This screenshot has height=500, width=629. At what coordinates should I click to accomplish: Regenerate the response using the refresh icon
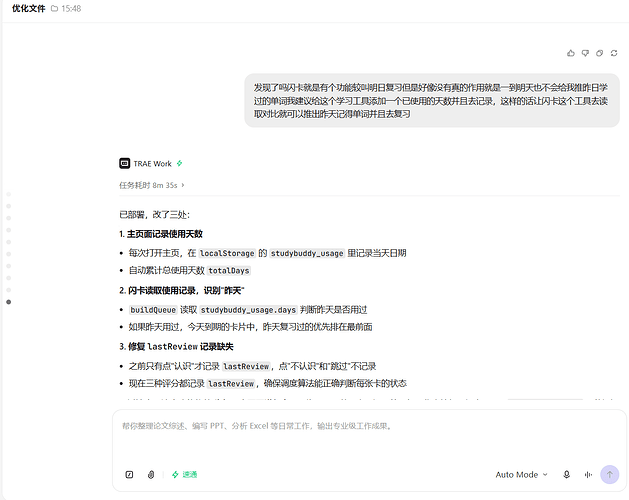coord(614,53)
